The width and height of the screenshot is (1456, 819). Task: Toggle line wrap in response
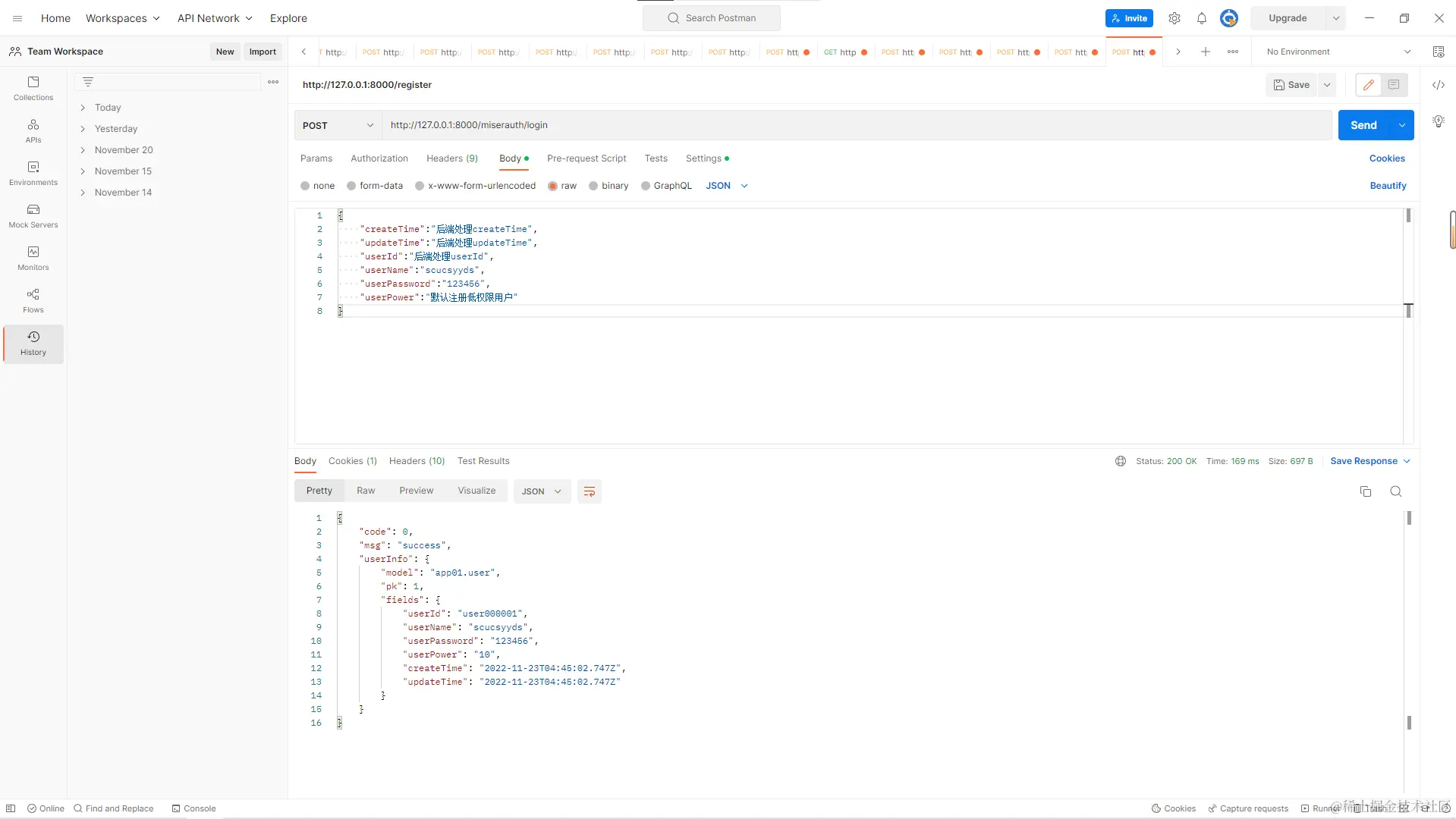pyautogui.click(x=589, y=491)
